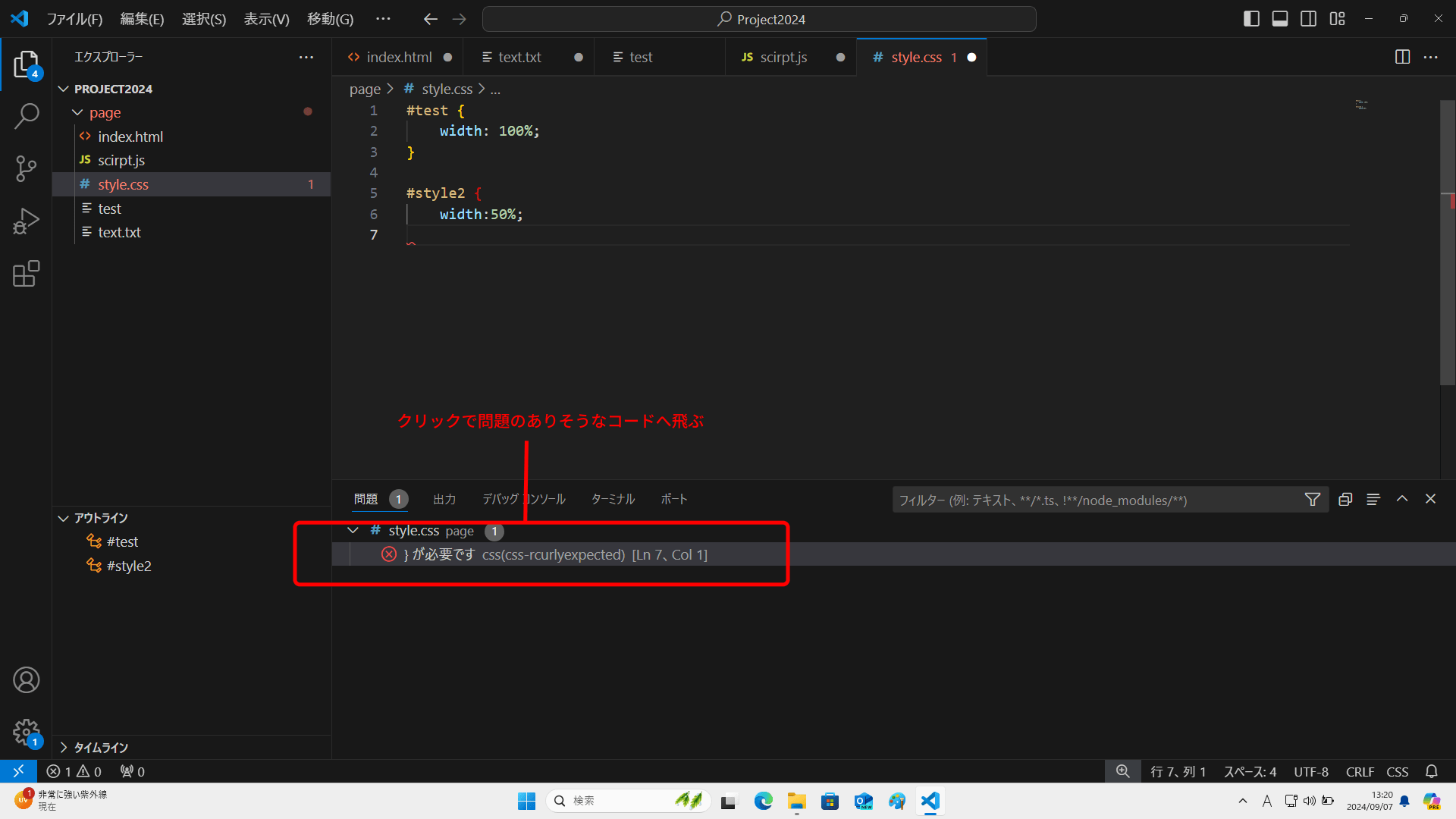Open the 選択(S) menu

click(x=204, y=19)
